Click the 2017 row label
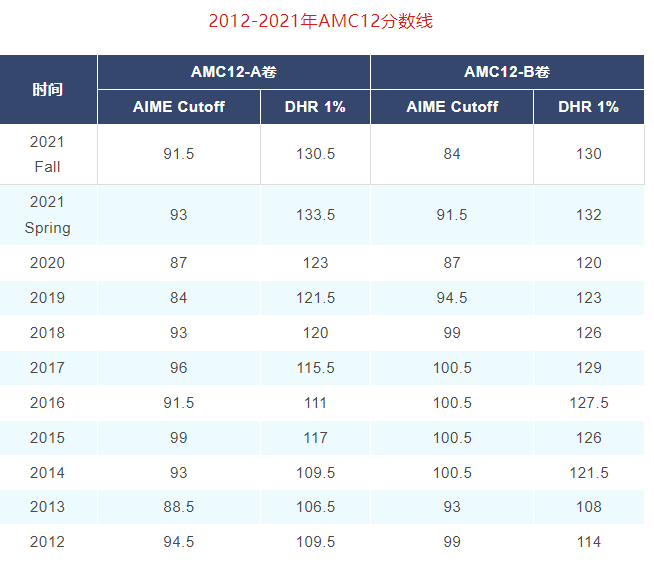The height and width of the screenshot is (566, 654). [x=48, y=368]
